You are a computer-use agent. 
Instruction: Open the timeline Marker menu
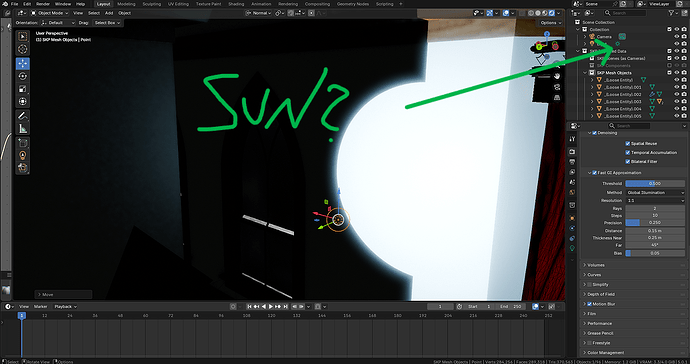tap(40, 306)
